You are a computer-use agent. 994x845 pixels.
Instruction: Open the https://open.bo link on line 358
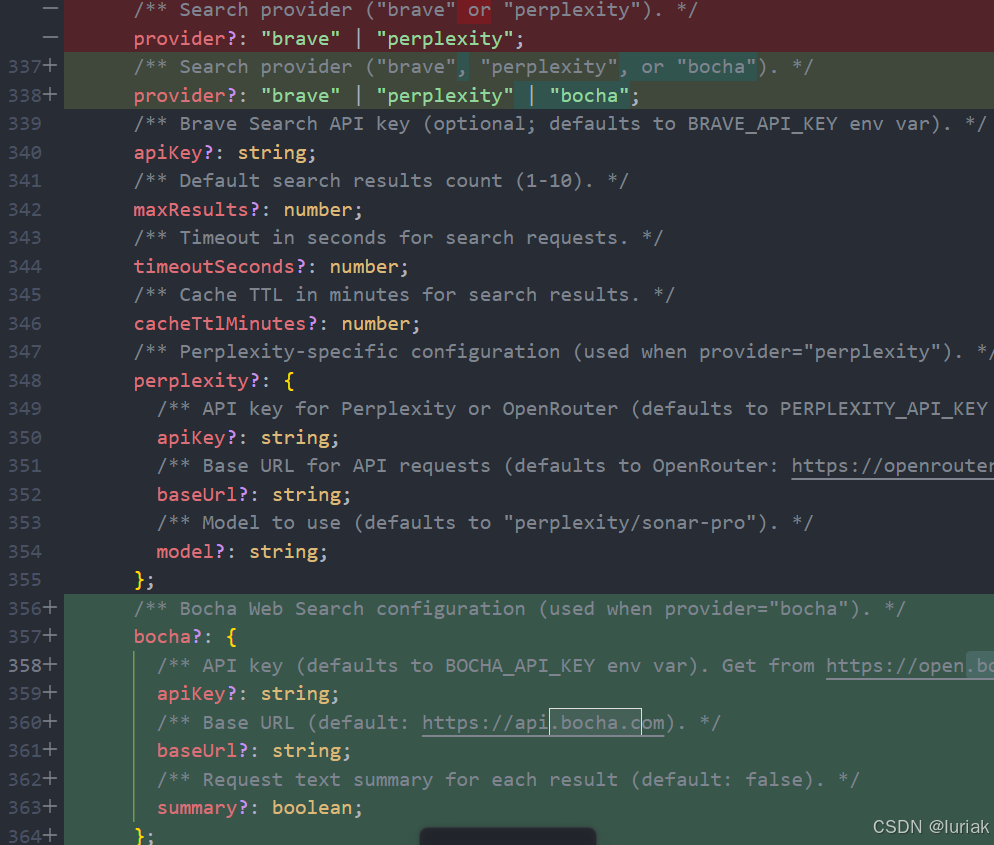click(x=910, y=666)
